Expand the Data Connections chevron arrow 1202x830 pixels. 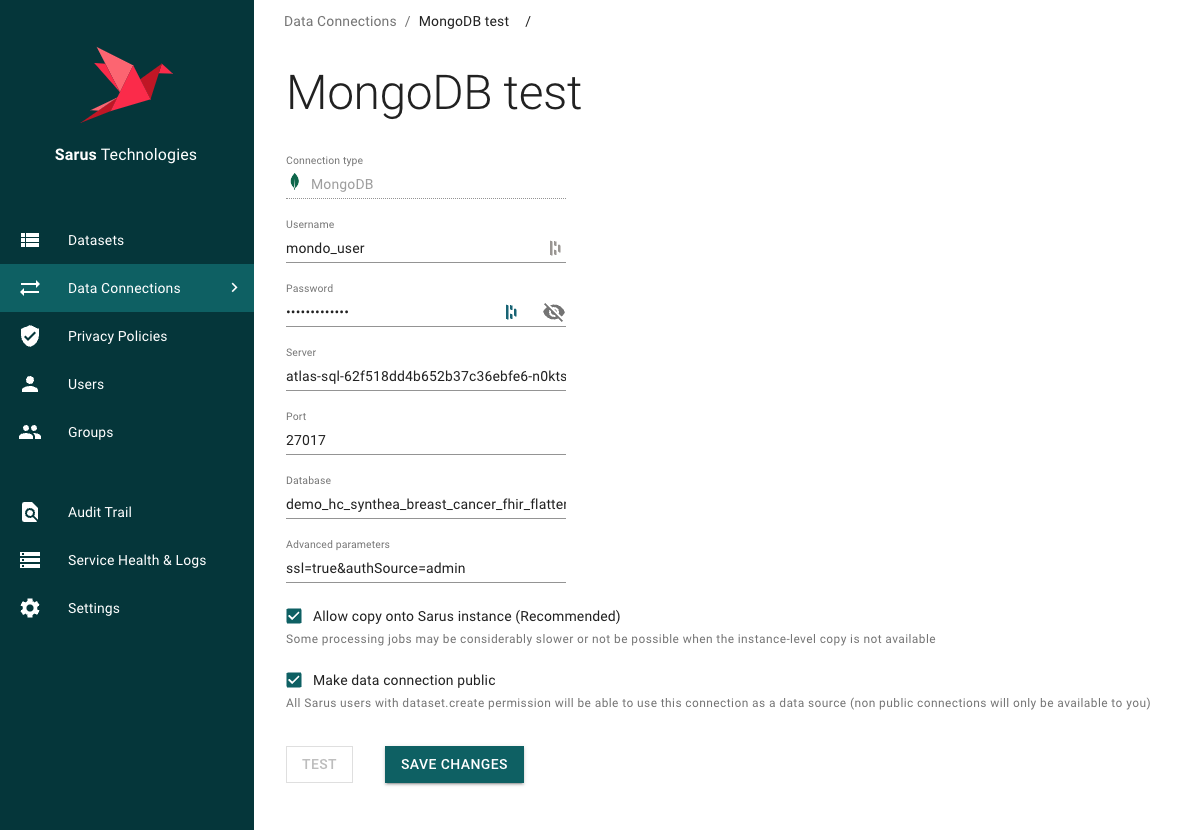click(x=235, y=288)
